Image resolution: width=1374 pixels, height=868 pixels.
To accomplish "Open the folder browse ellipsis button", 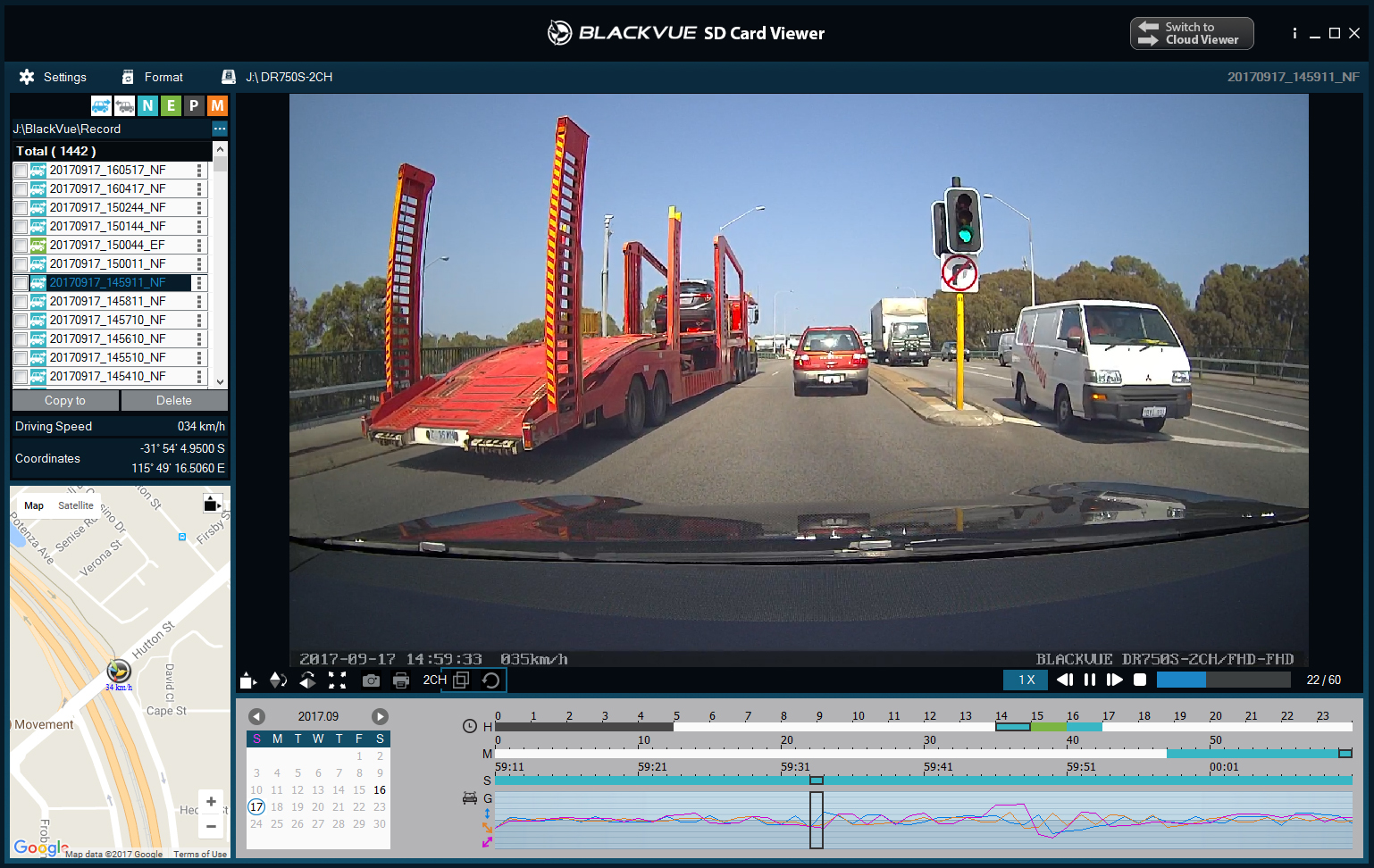I will coord(219,129).
